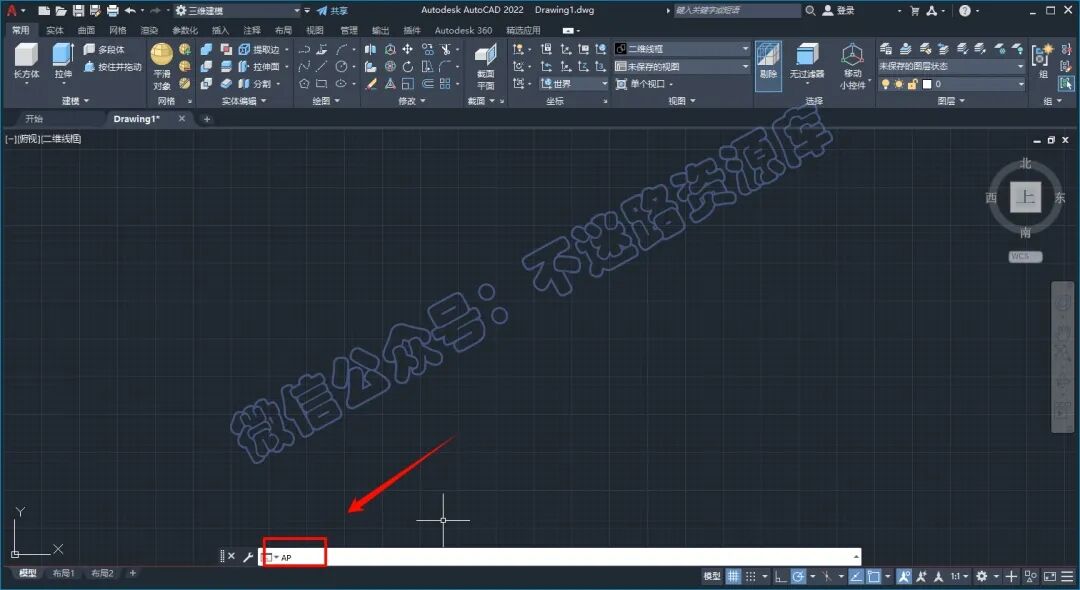Click the 多段体 polysolid tool
This screenshot has width=1080, height=590.
(x=105, y=50)
